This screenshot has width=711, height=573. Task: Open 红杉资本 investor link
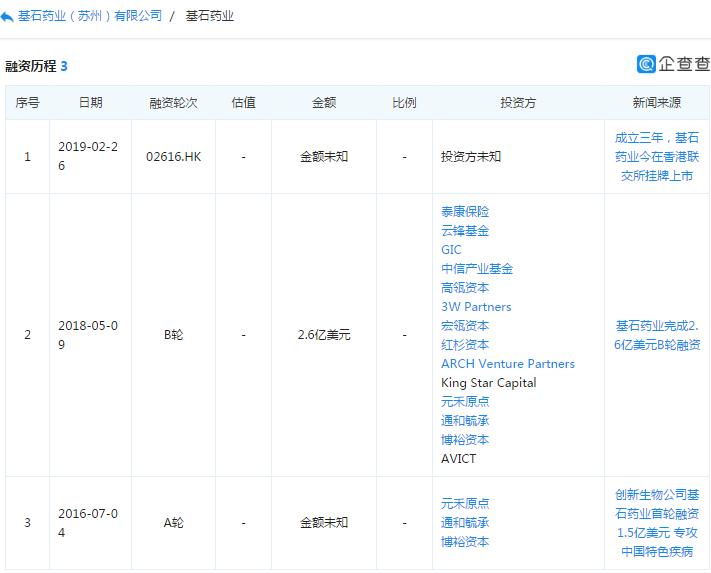coord(465,345)
